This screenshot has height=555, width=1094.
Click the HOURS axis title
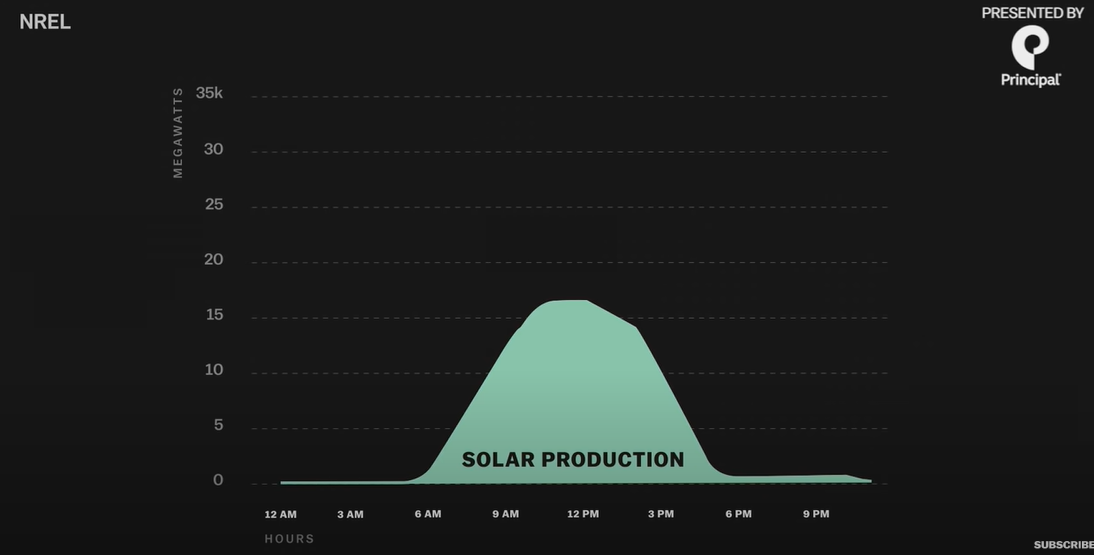tap(290, 539)
